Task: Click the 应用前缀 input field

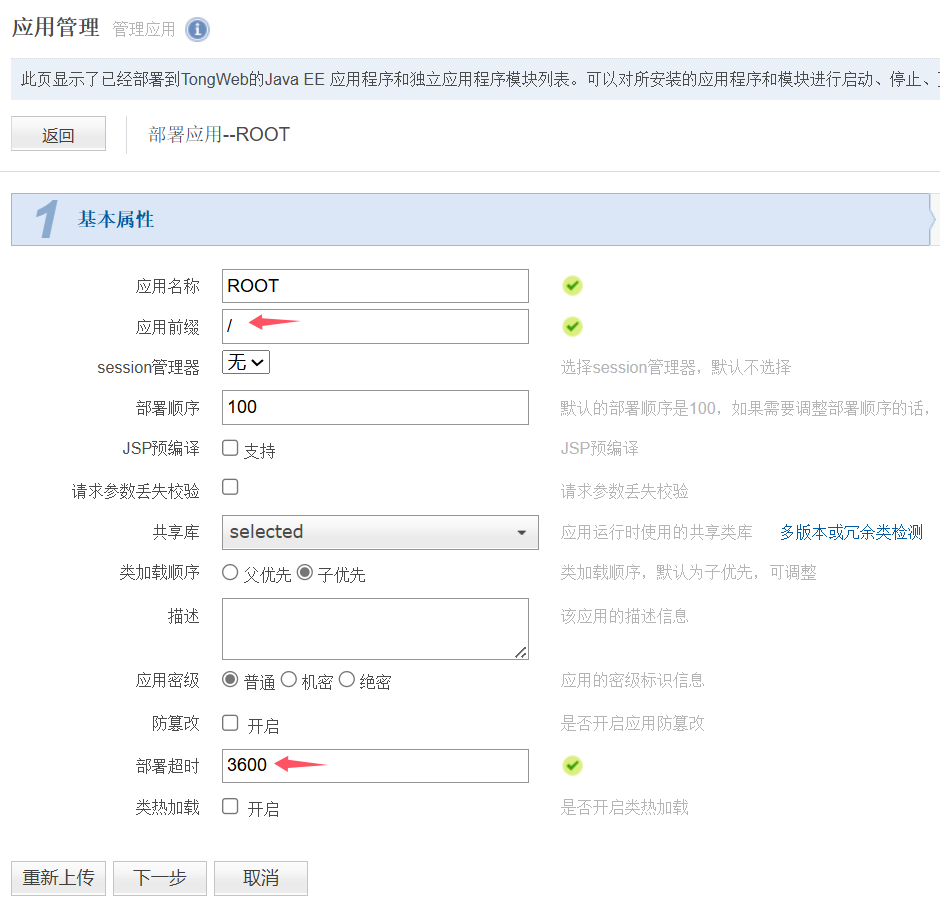Action: tap(375, 326)
